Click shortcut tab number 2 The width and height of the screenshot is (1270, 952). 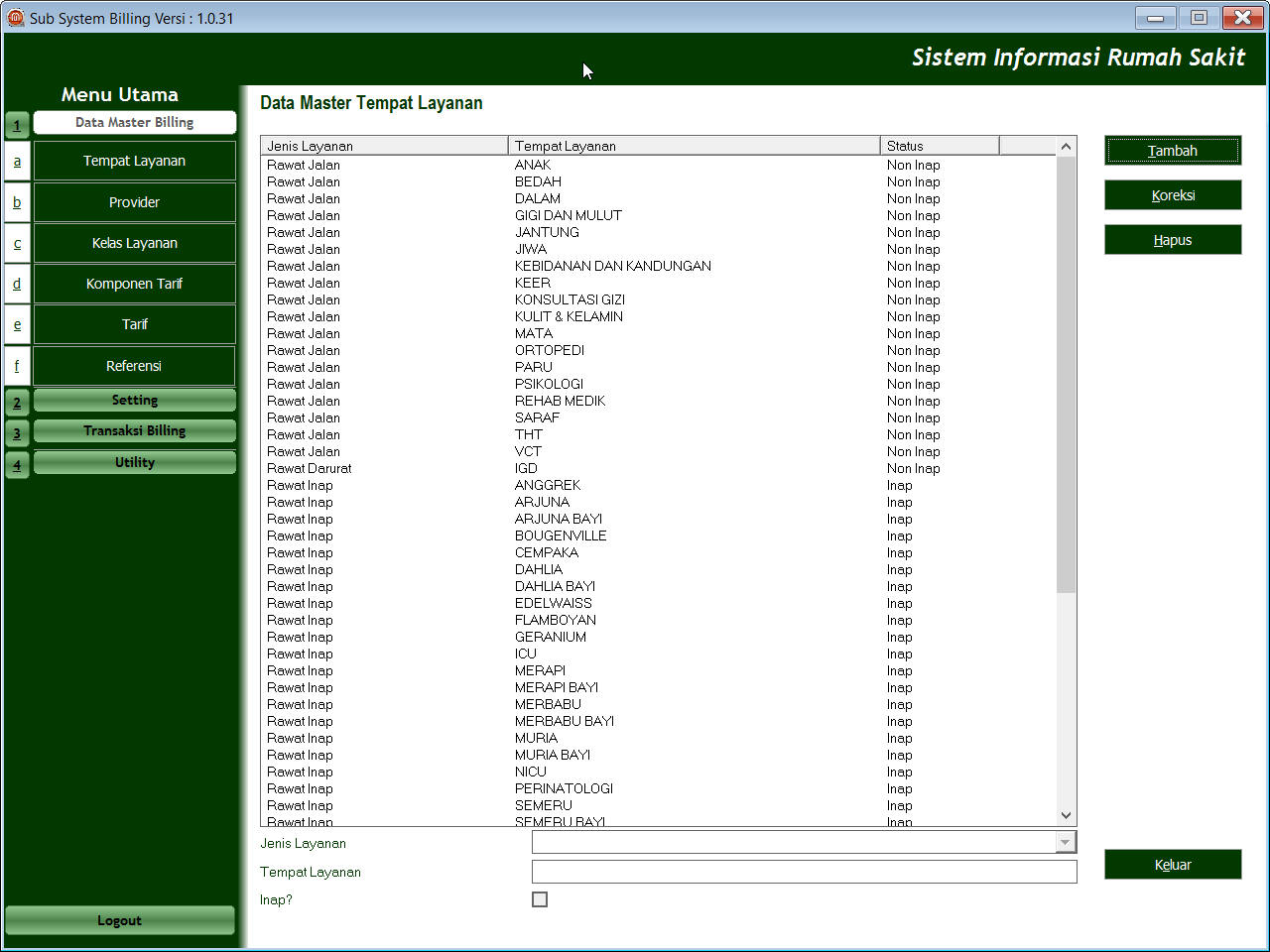tap(17, 403)
